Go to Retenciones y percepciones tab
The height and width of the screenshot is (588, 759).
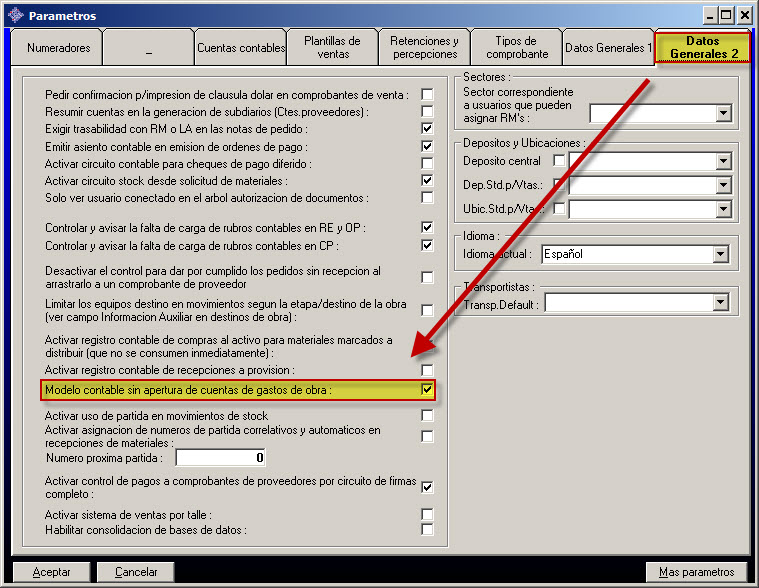point(424,48)
